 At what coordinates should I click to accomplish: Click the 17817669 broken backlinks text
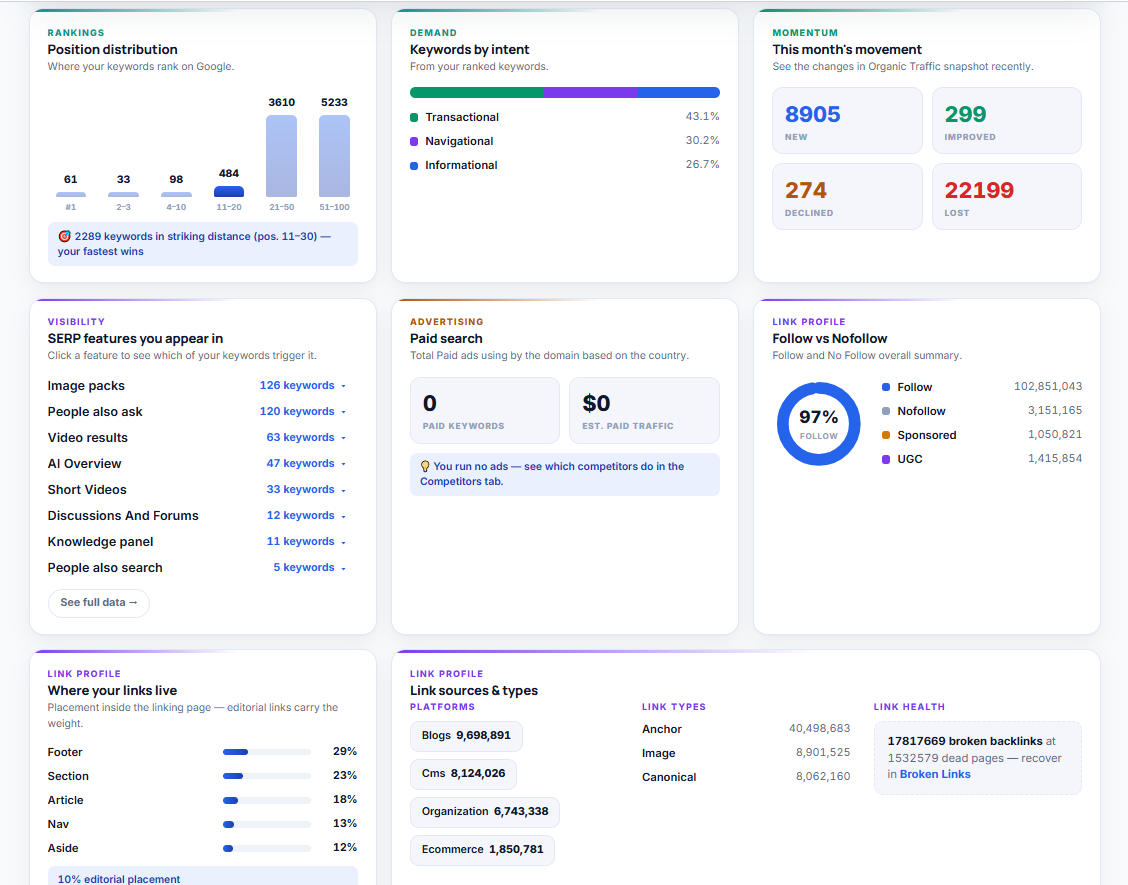tap(965, 741)
